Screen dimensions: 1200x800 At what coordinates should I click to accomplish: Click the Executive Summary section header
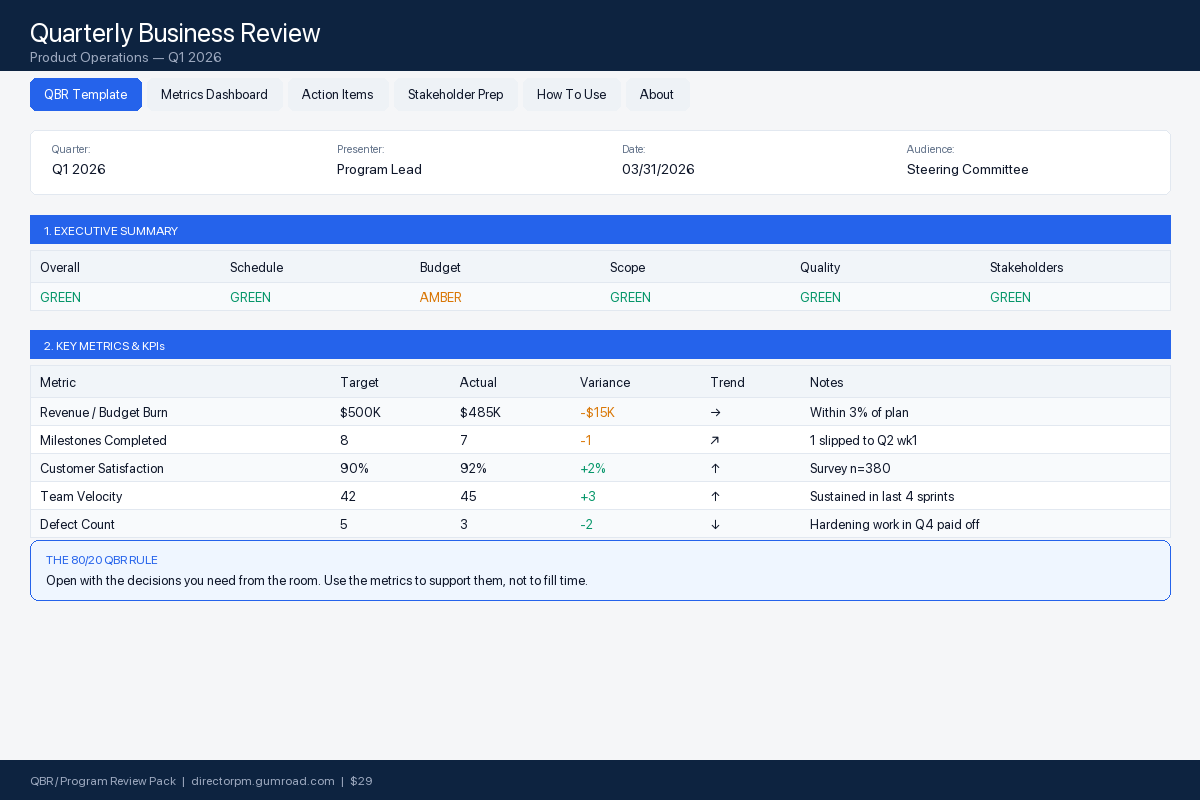point(600,230)
